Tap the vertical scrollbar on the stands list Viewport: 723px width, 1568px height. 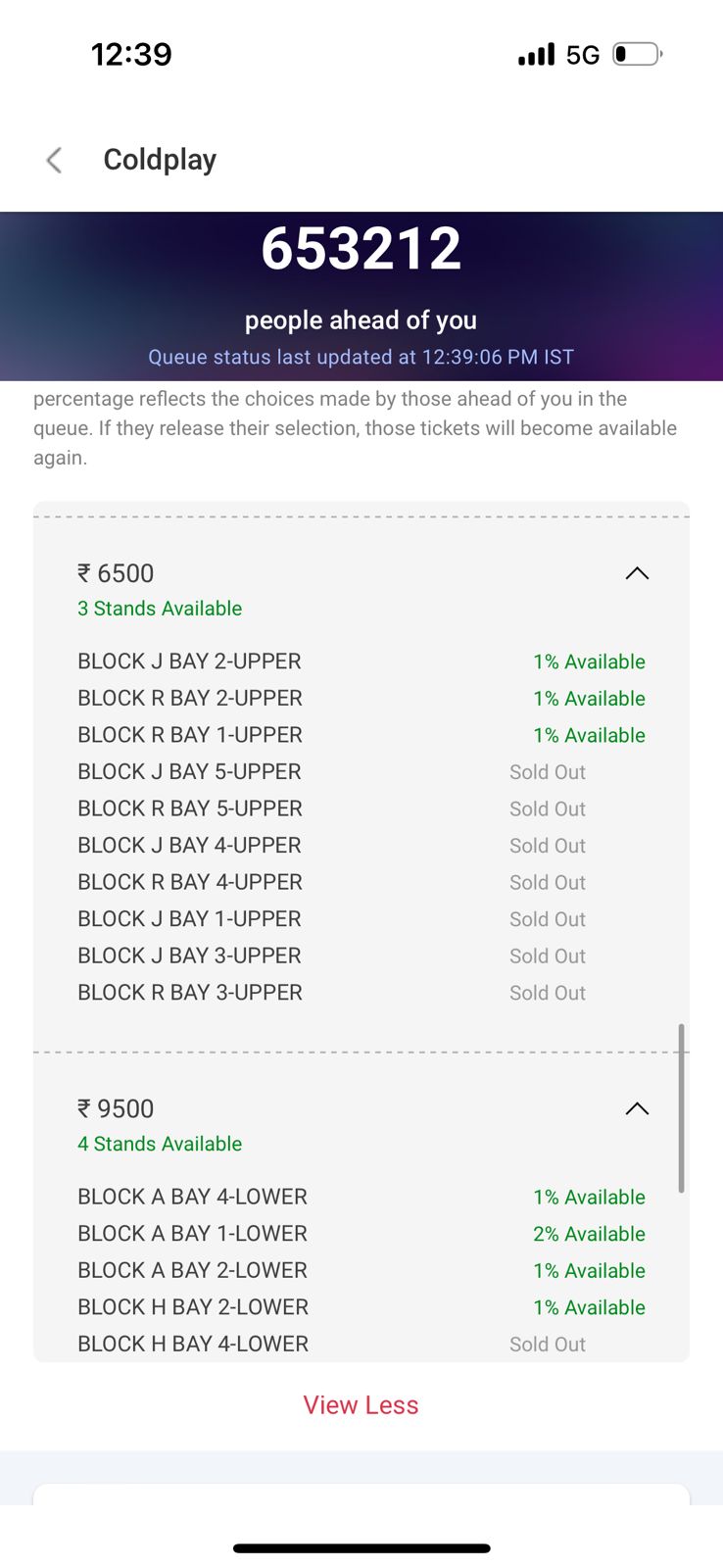[681, 1107]
